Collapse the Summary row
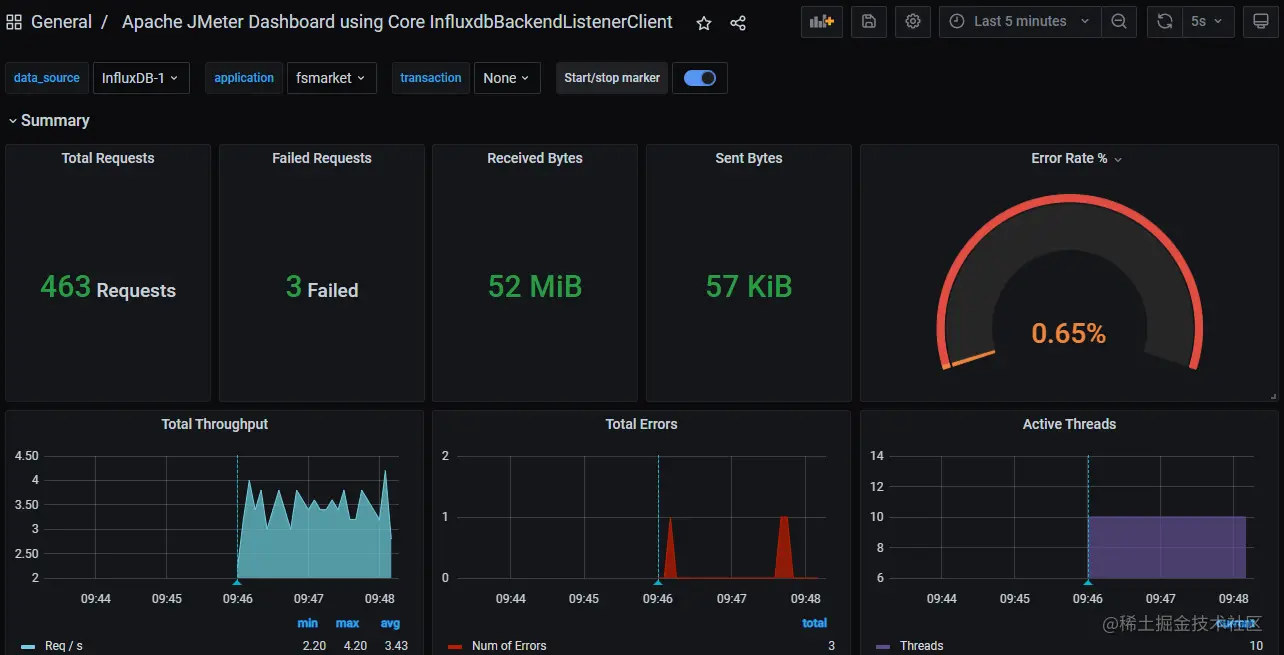 49,120
